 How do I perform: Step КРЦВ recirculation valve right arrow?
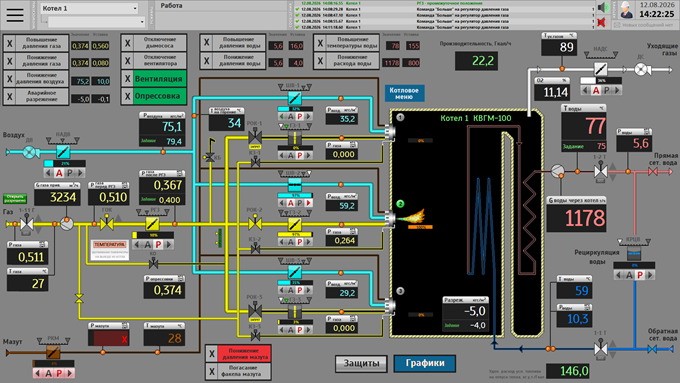pyautogui.click(x=650, y=275)
